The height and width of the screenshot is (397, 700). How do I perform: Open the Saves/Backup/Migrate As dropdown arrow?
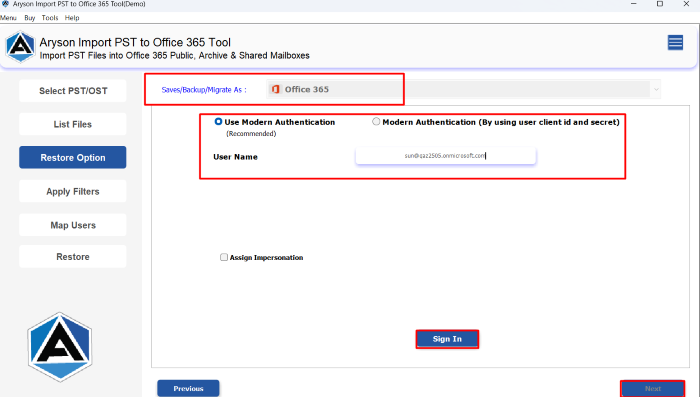[656, 89]
